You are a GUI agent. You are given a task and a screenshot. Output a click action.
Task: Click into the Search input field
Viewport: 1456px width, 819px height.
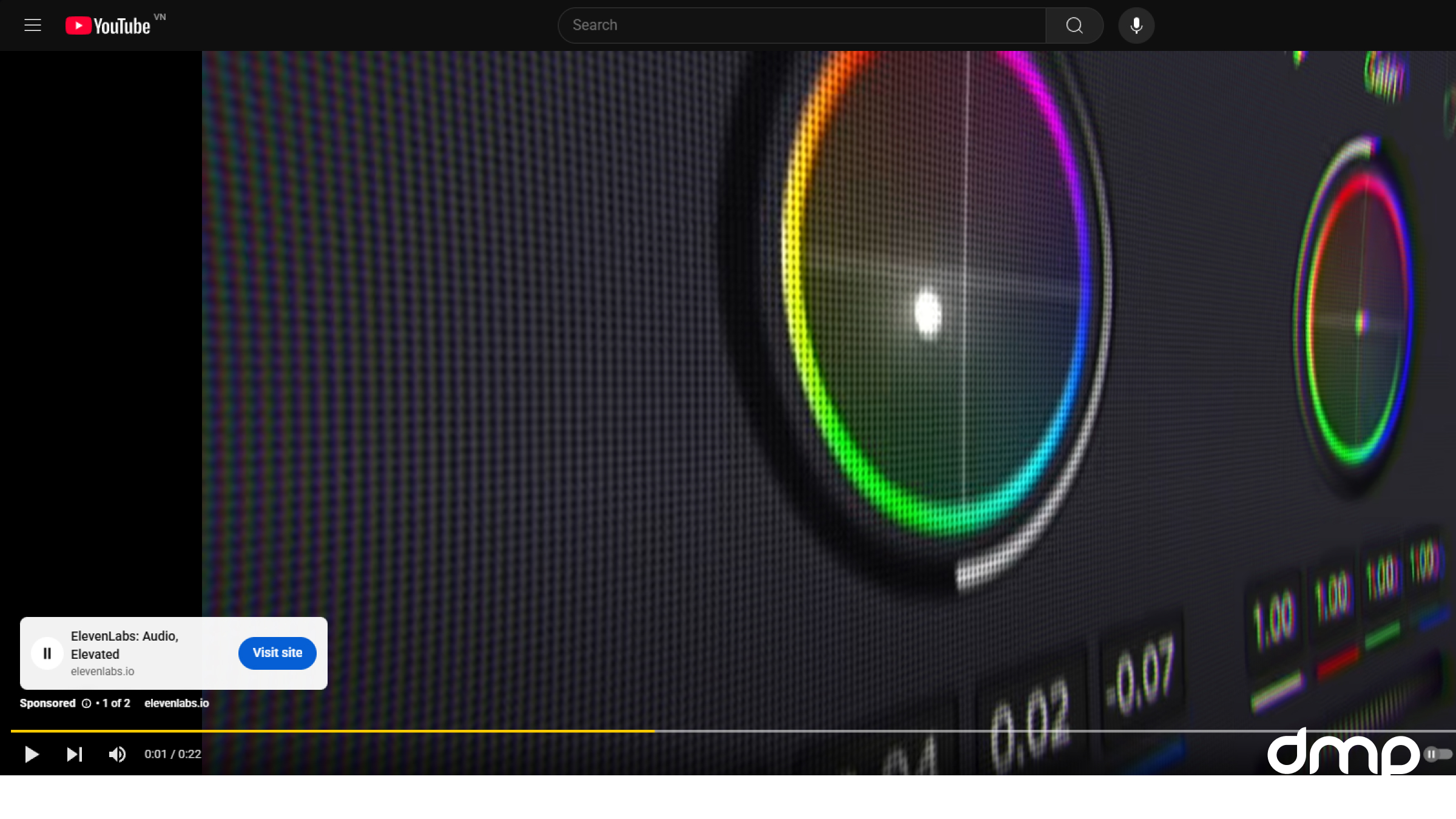[801, 25]
